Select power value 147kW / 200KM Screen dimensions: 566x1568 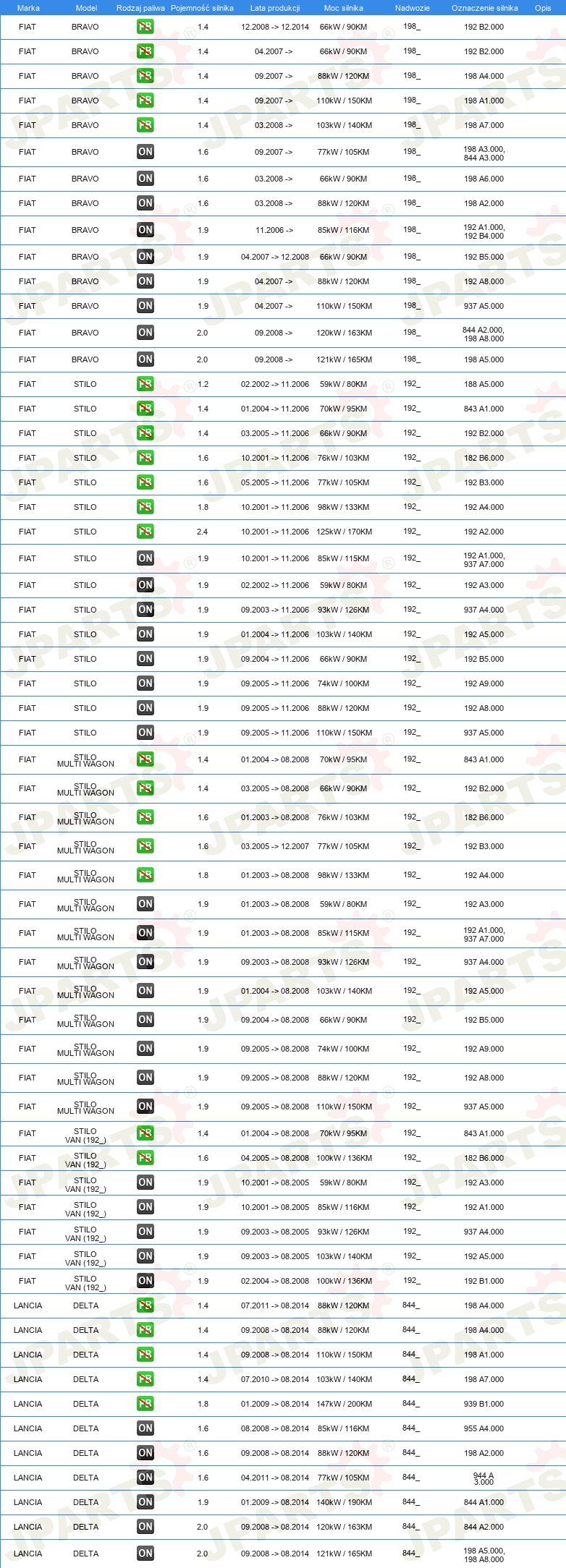(344, 1404)
